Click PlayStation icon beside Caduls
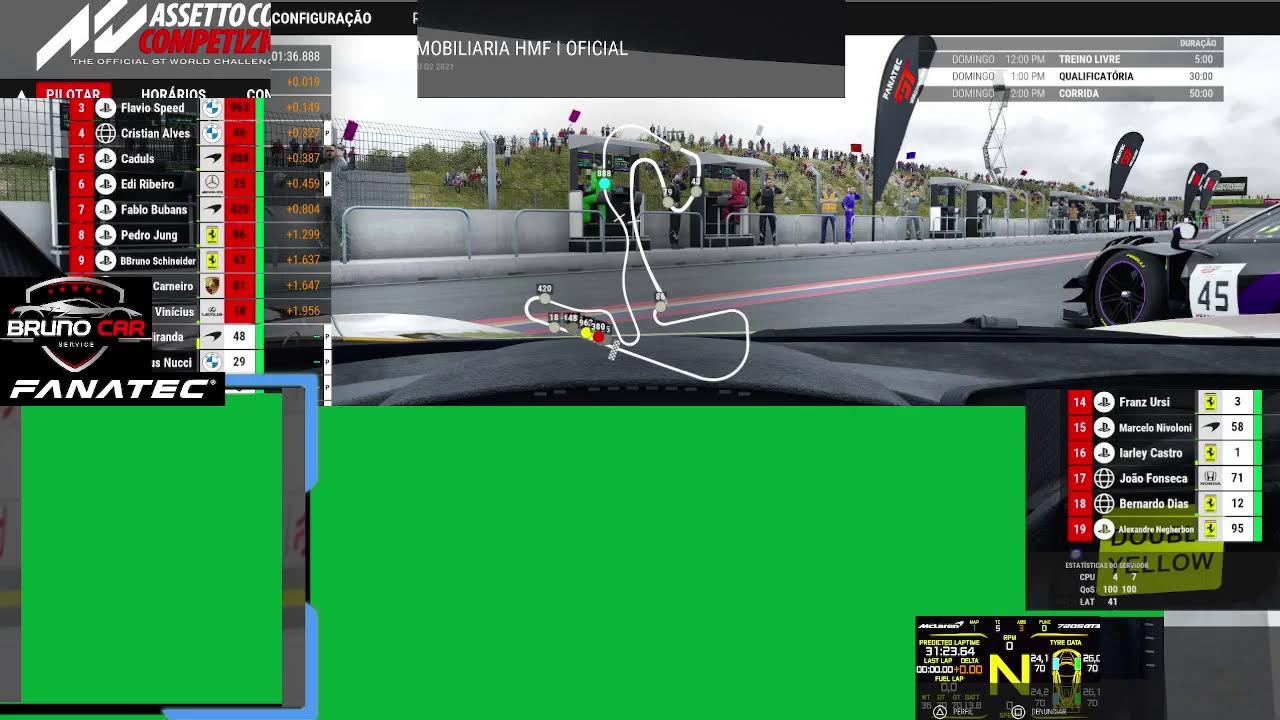 click(105, 158)
